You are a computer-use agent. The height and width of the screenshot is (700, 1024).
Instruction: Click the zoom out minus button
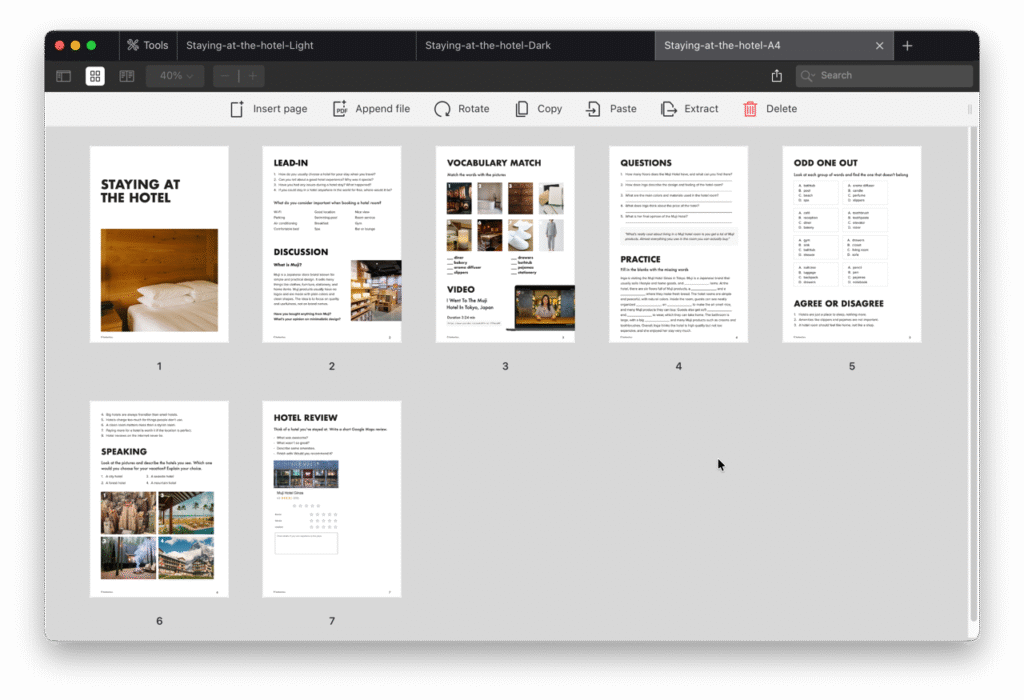coord(226,76)
